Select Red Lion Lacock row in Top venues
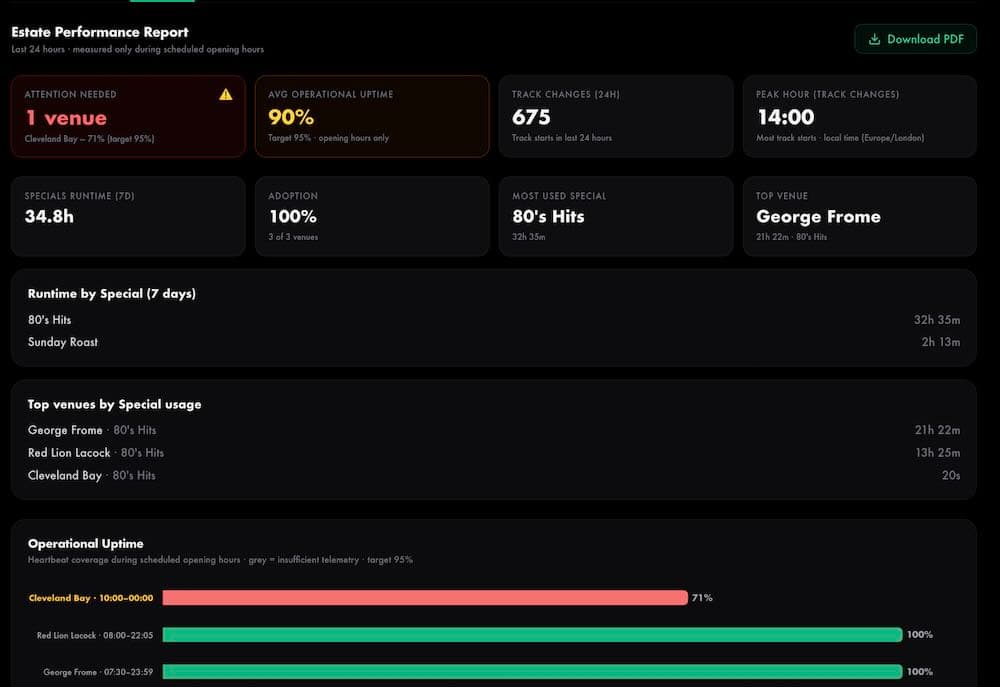1000x687 pixels. 494,452
